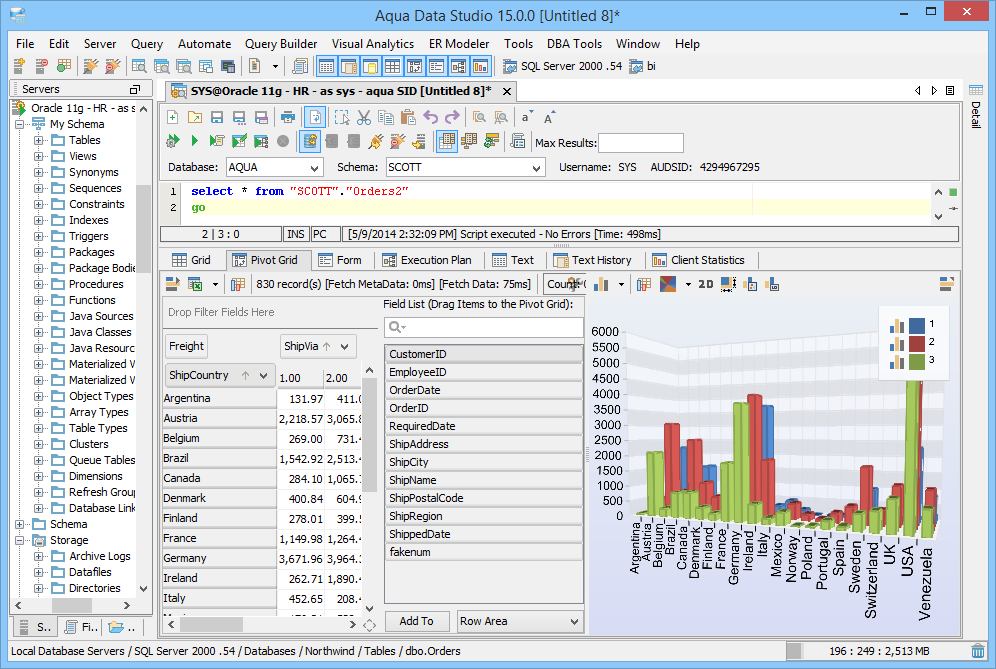Screen dimensions: 996x669
Task: Click the trash can icon in status bar
Action: [x=978, y=651]
